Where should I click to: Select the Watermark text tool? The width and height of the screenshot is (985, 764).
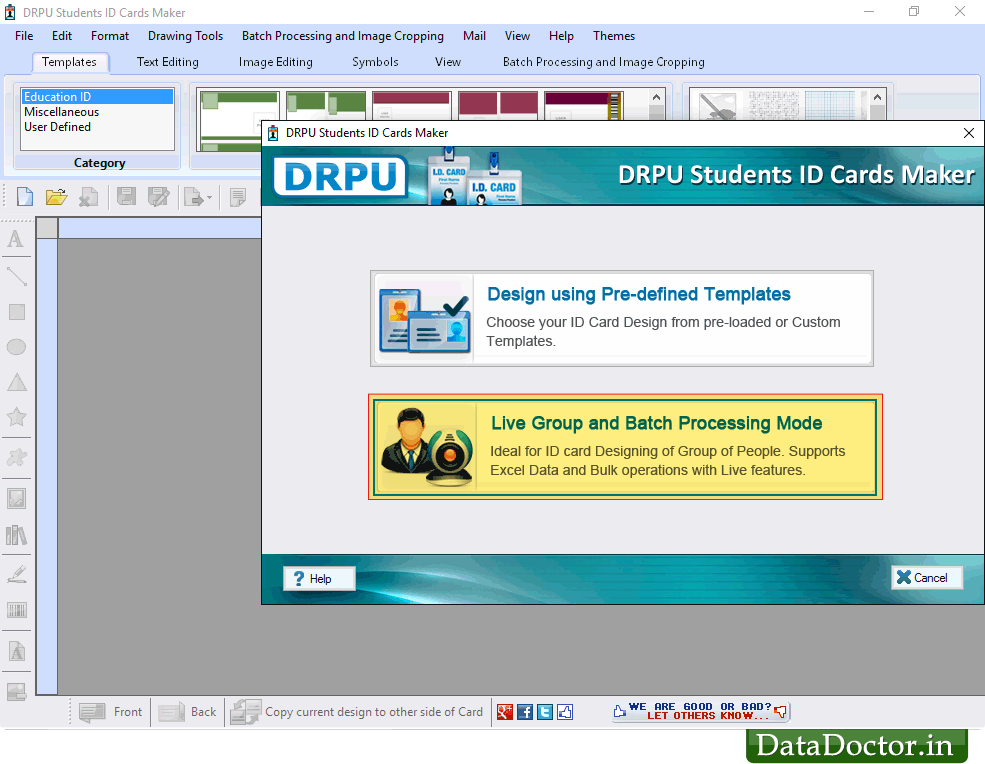[x=17, y=652]
